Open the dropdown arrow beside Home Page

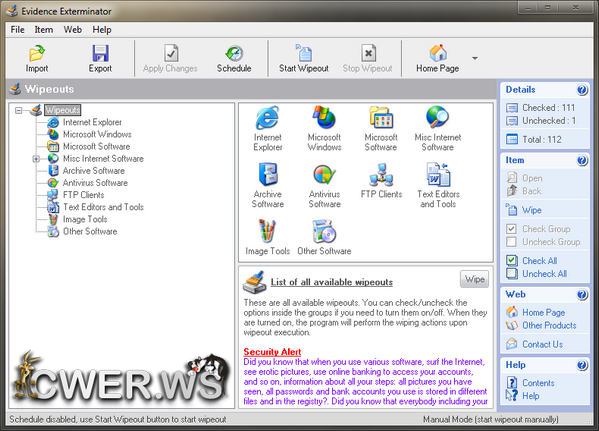pos(475,58)
